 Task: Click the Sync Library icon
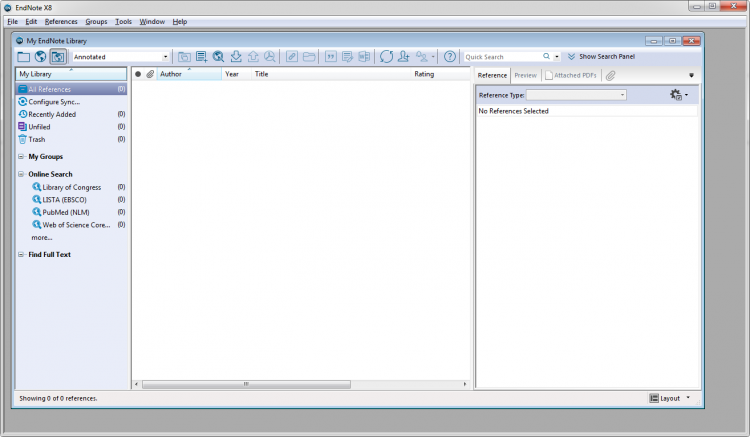386,57
